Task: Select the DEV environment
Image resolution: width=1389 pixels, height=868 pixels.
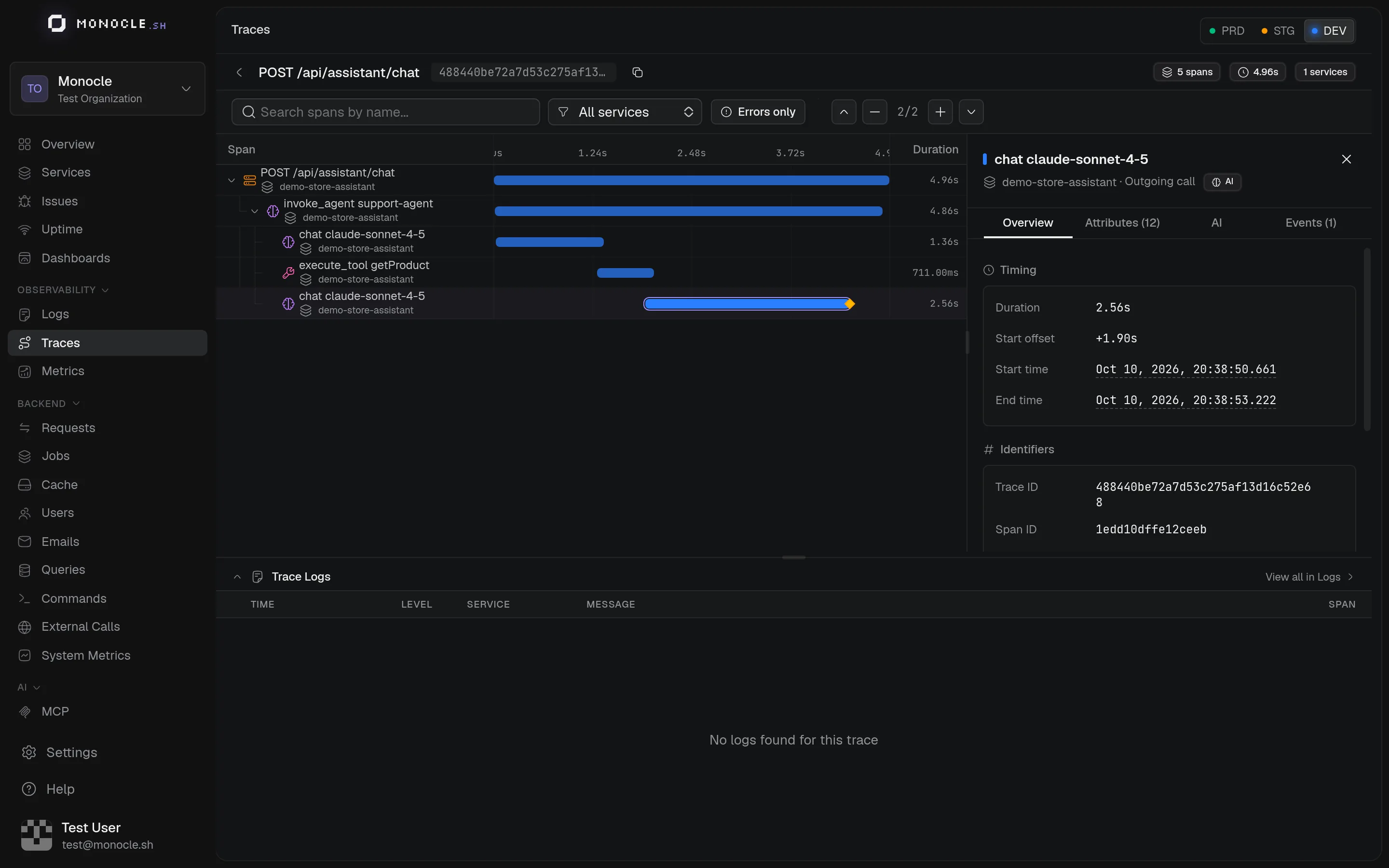Action: coord(1329,31)
